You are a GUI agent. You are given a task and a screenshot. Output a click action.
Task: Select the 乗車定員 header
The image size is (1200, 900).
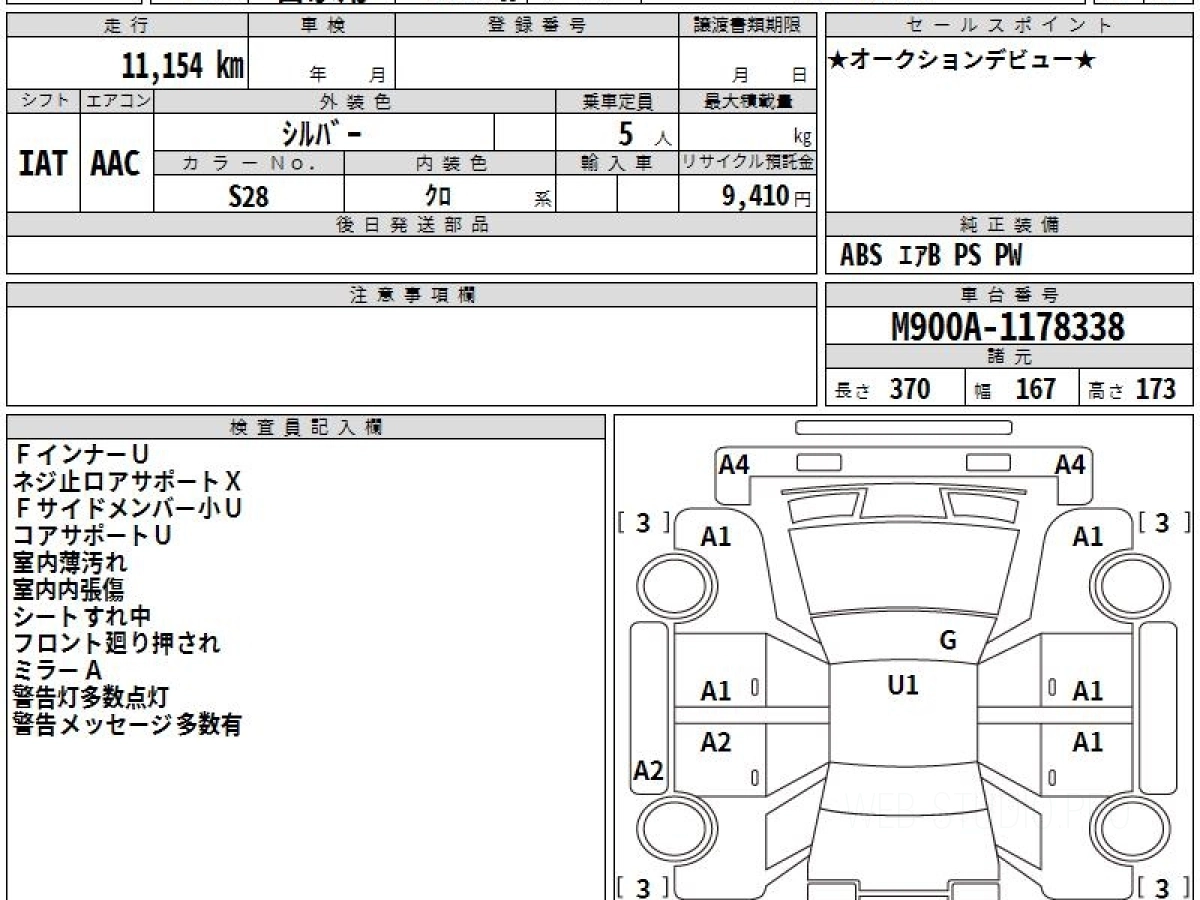pyautogui.click(x=617, y=101)
